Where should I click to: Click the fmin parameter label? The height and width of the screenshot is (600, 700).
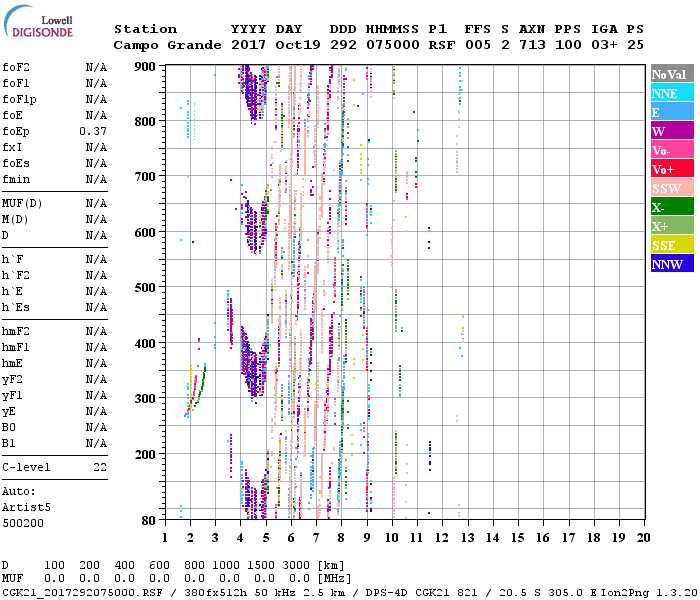click(x=16, y=179)
